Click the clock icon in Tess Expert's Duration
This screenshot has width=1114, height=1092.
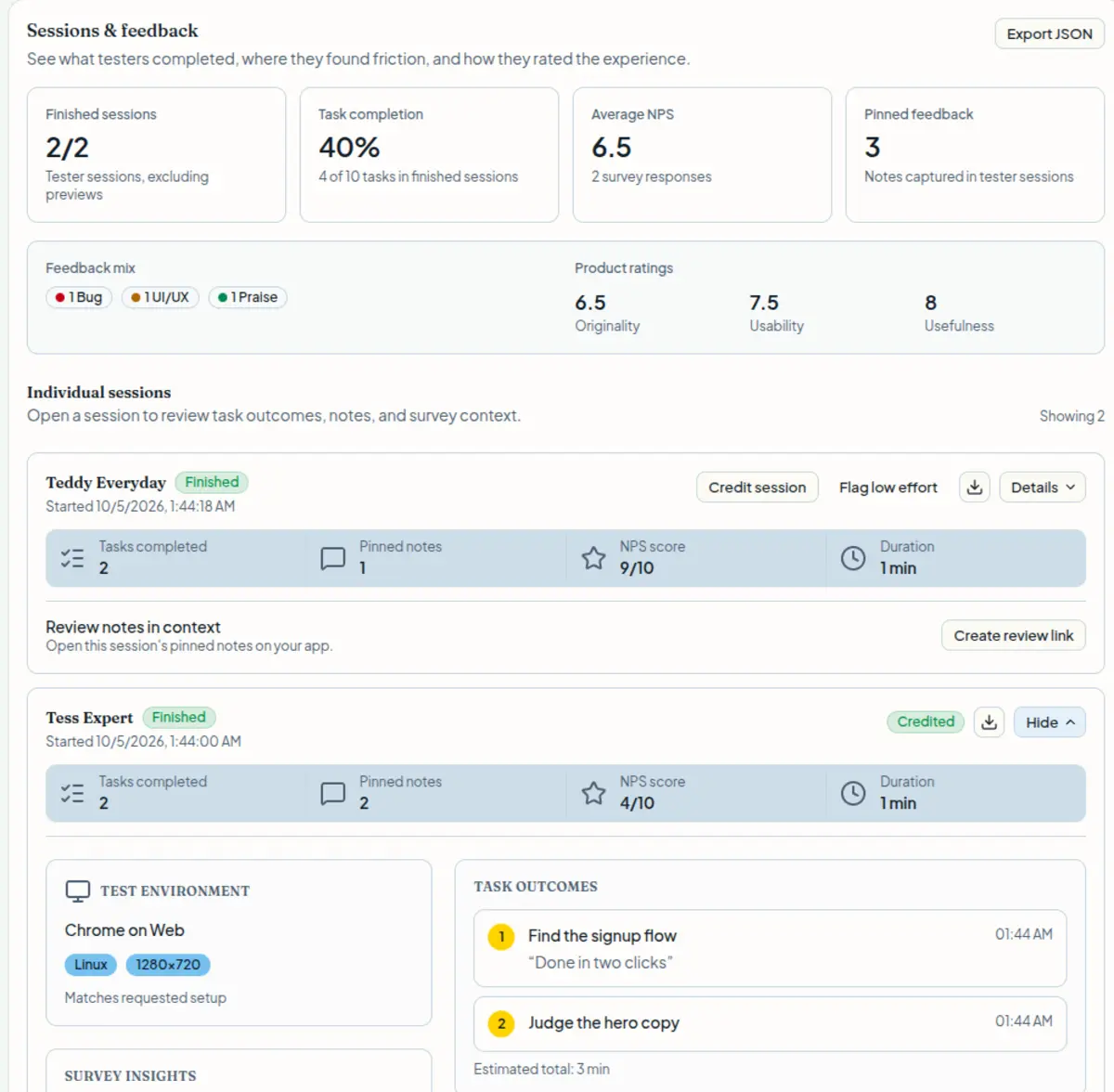[853, 793]
